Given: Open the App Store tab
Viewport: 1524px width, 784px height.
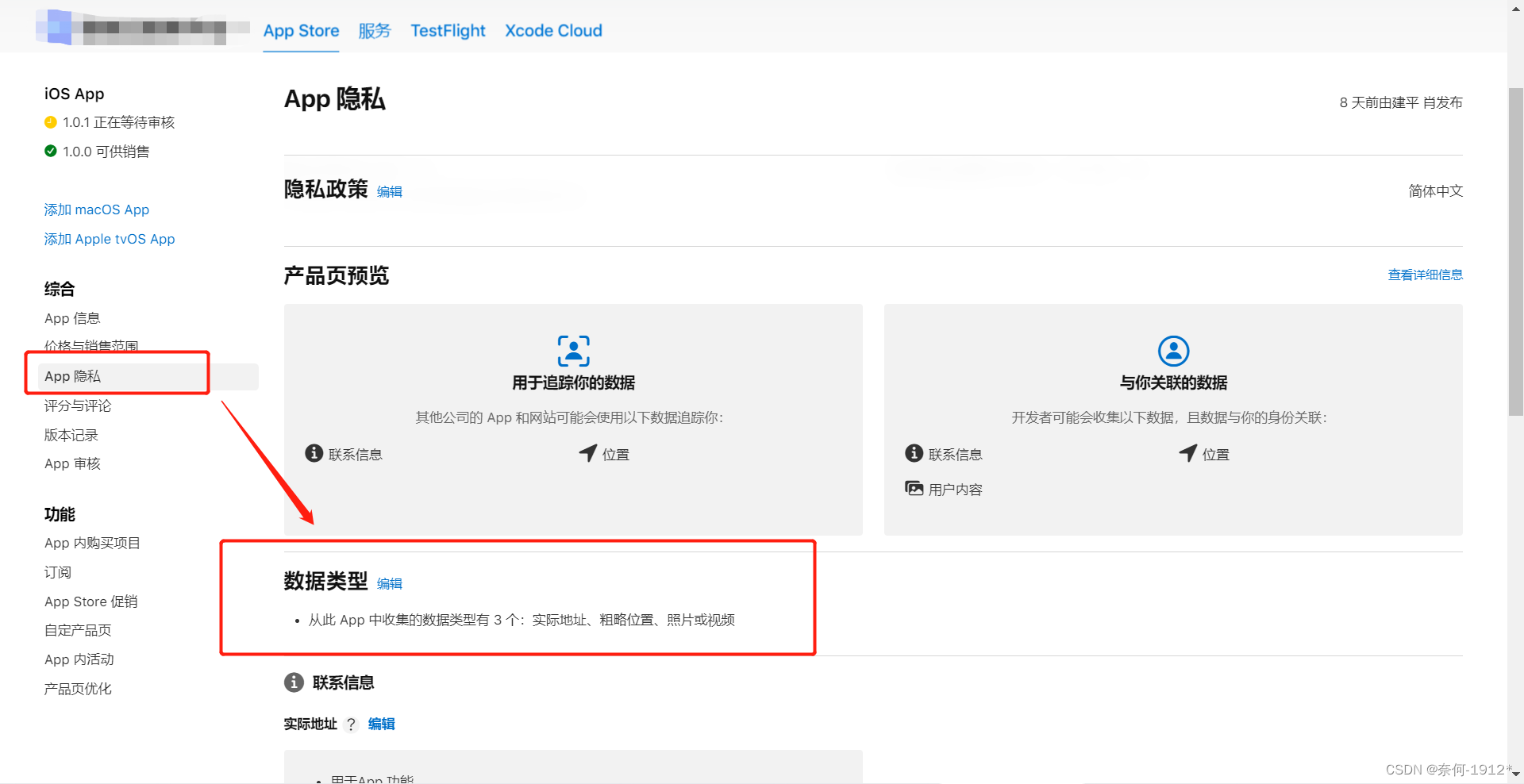Looking at the screenshot, I should coord(301,31).
